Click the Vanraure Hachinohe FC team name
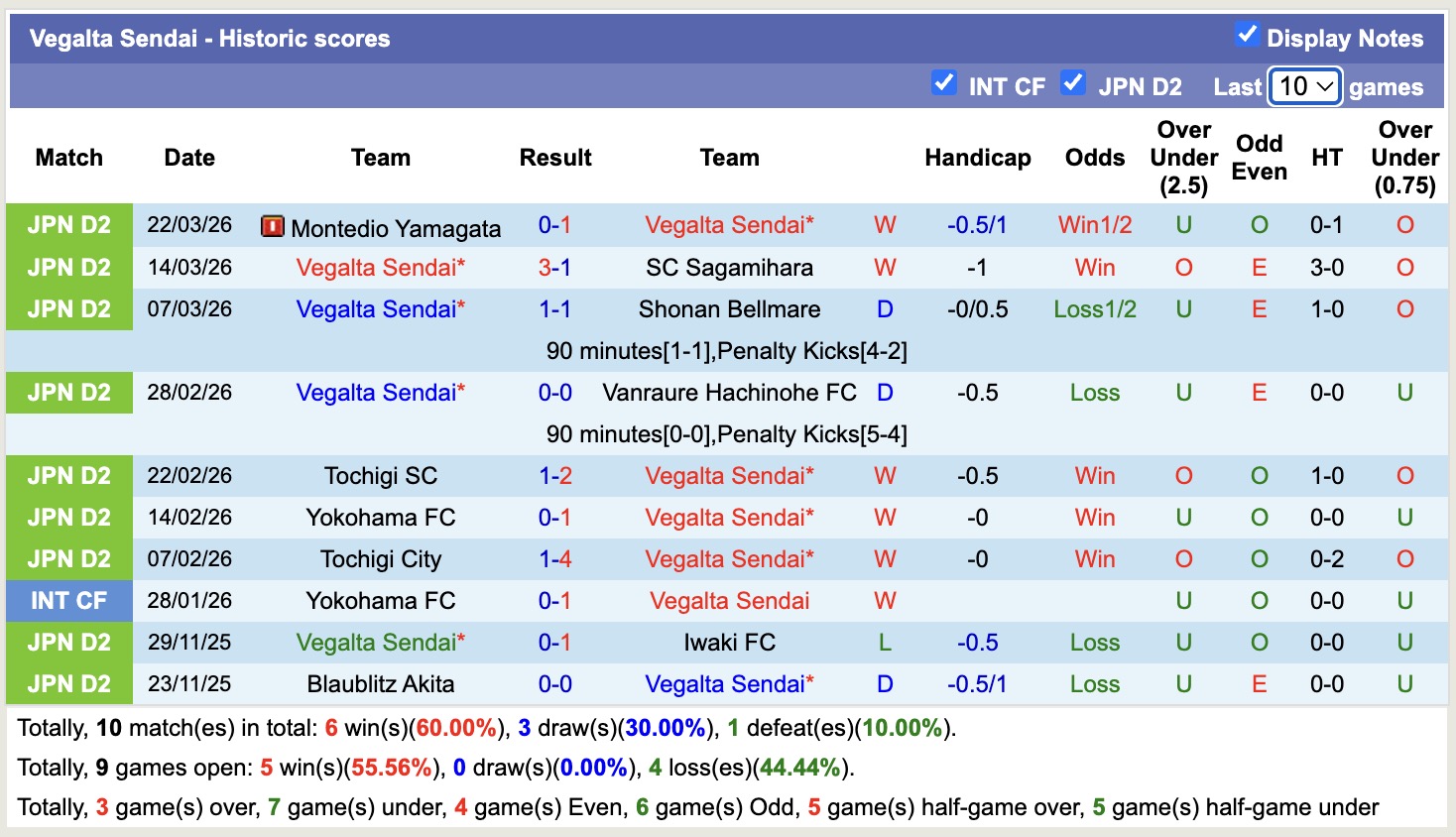The height and width of the screenshot is (837, 1456). pos(729,392)
